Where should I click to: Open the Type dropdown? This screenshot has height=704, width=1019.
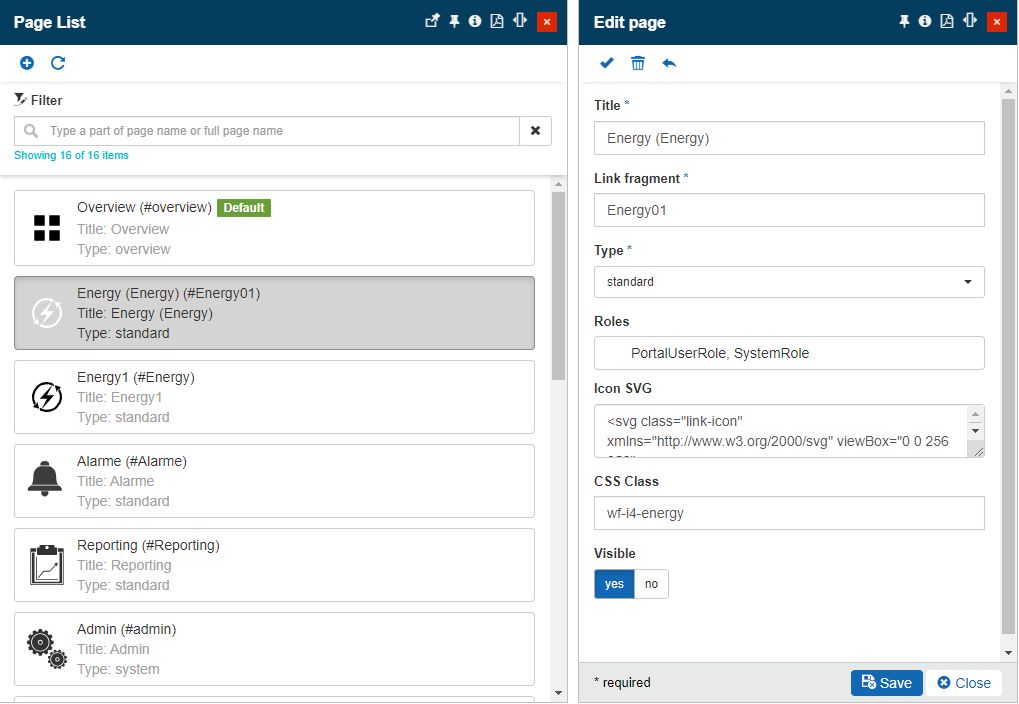tap(788, 282)
